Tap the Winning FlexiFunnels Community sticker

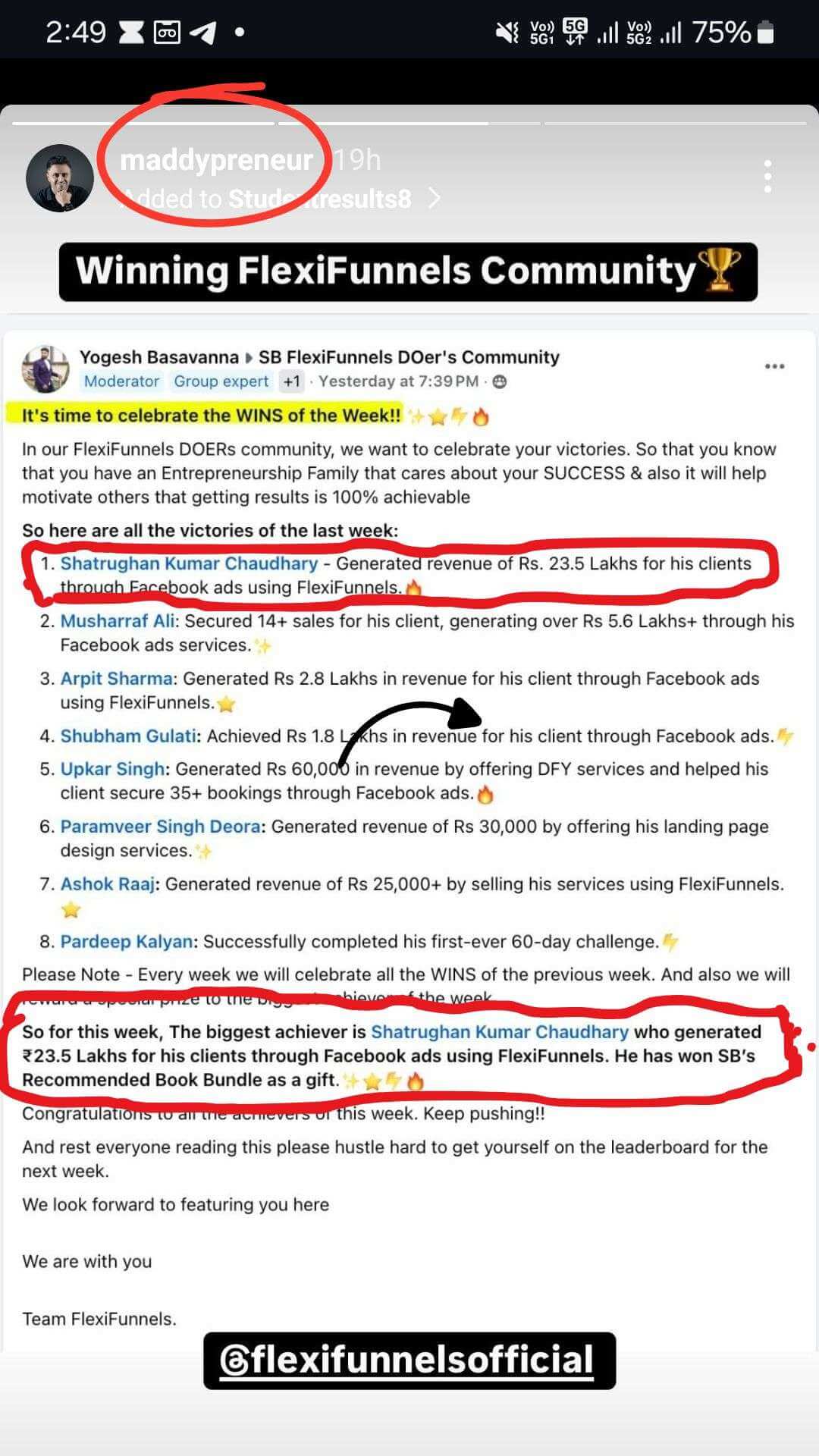(x=408, y=271)
